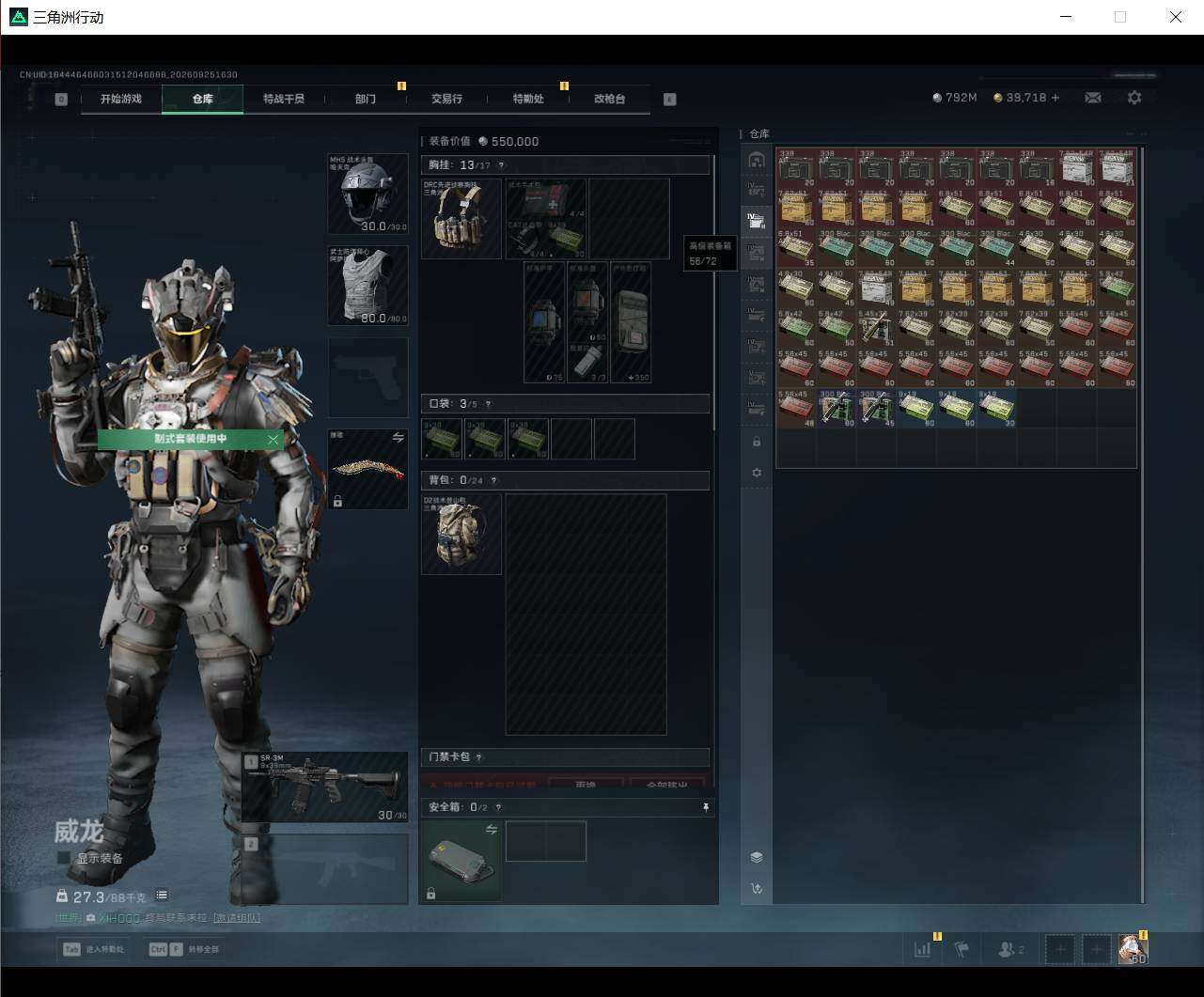Open the settings gear in top bar

click(x=1134, y=98)
